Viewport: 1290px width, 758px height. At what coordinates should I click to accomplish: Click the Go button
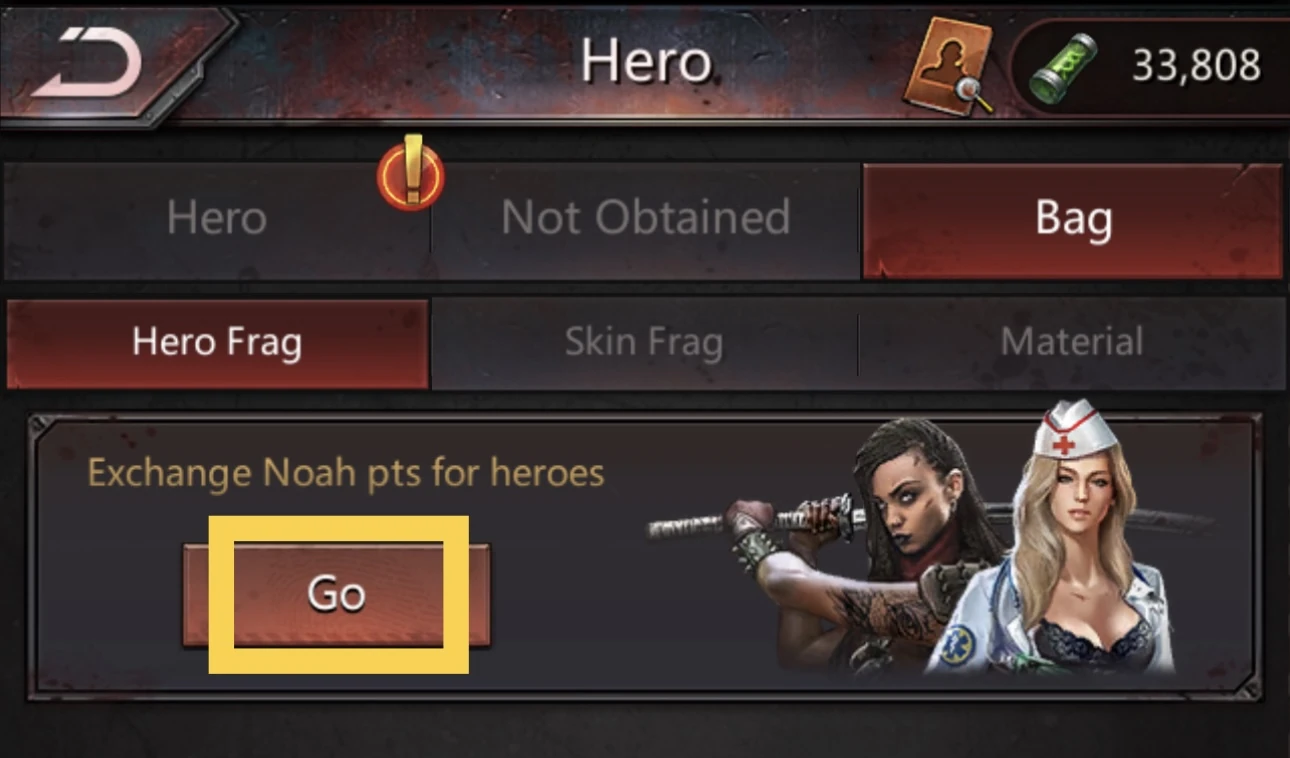336,594
